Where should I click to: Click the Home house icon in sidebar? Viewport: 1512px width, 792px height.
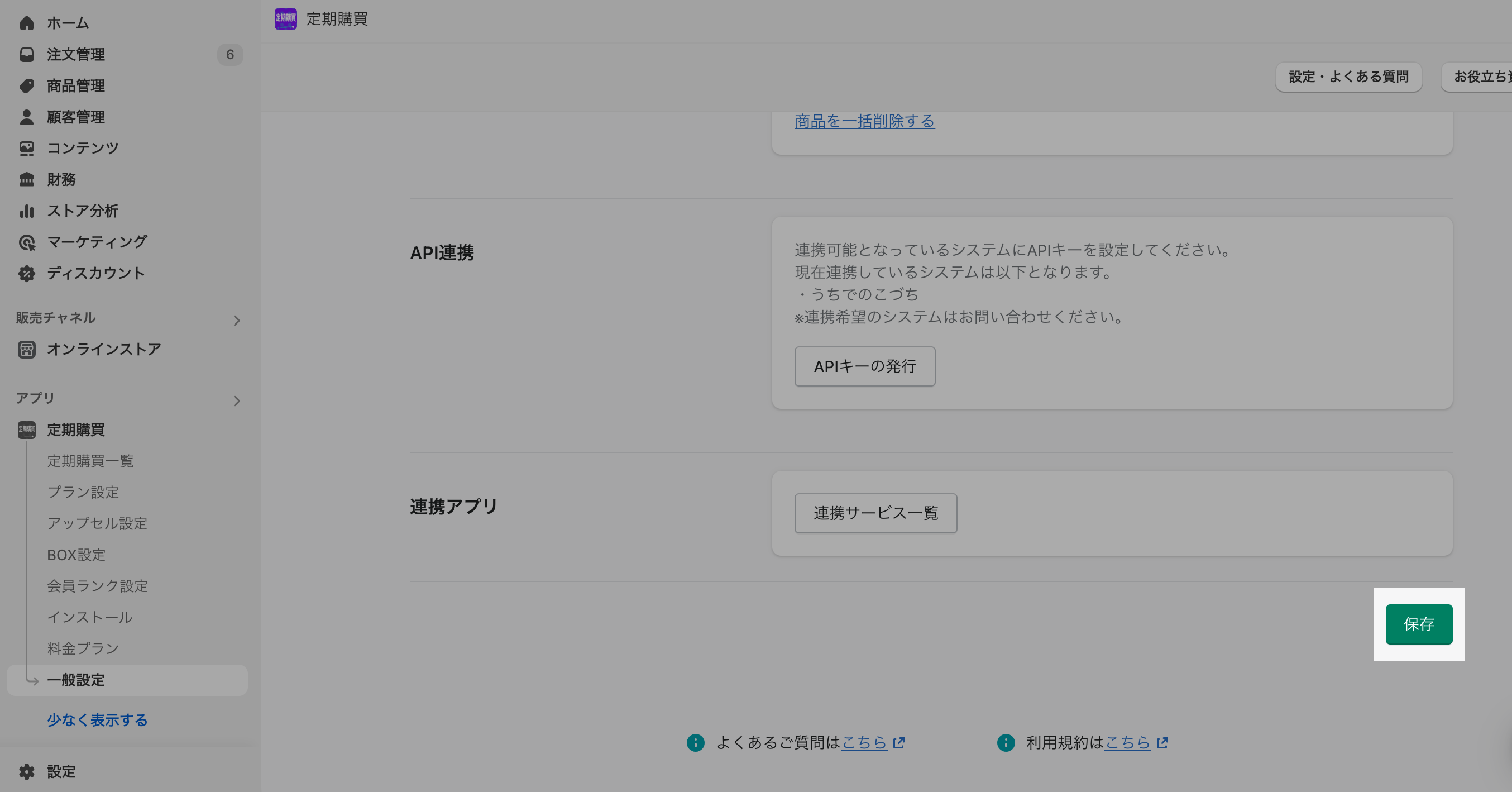point(26,23)
